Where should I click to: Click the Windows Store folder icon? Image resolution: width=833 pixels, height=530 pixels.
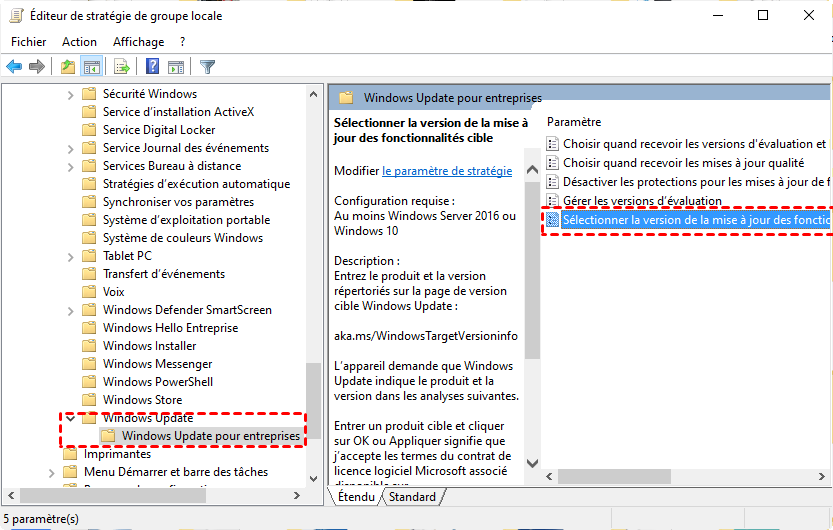89,400
